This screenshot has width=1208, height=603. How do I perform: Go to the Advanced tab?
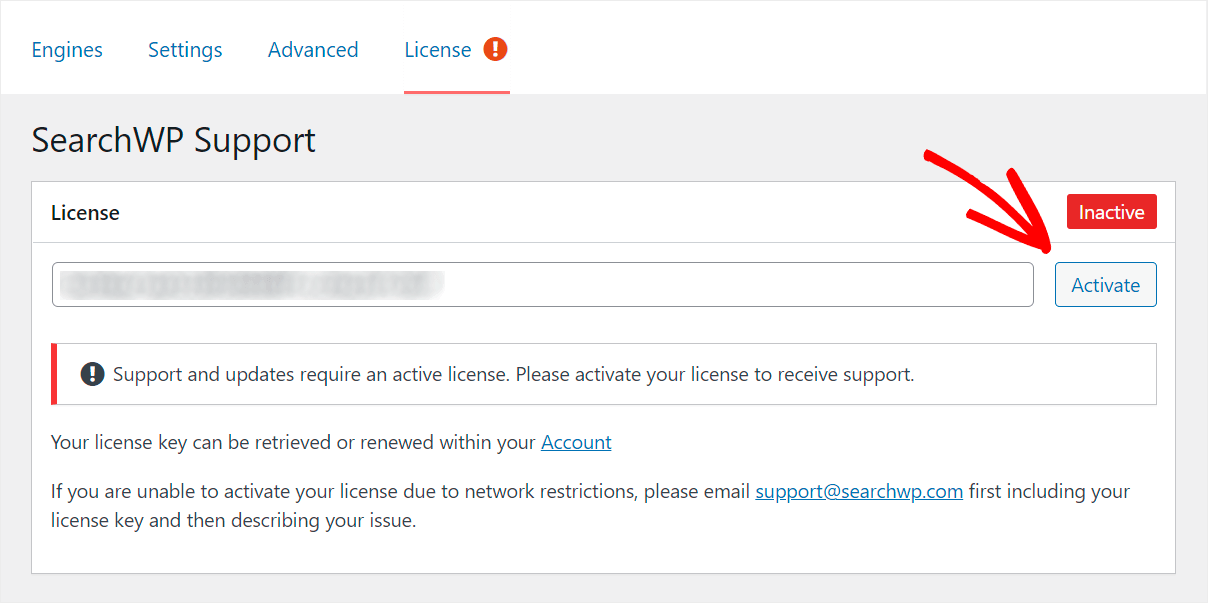point(313,50)
